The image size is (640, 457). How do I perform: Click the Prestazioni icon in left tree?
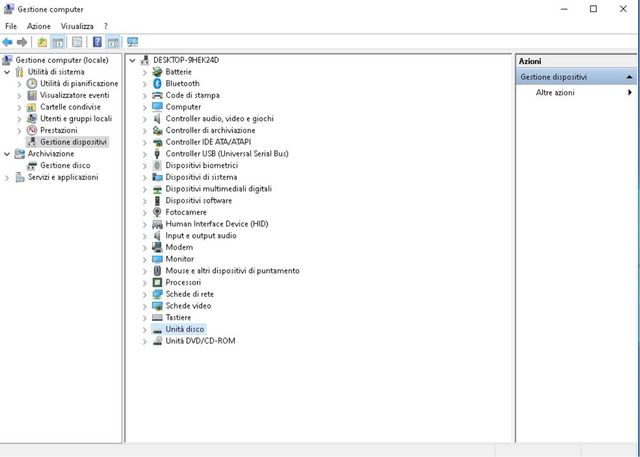click(x=32, y=130)
